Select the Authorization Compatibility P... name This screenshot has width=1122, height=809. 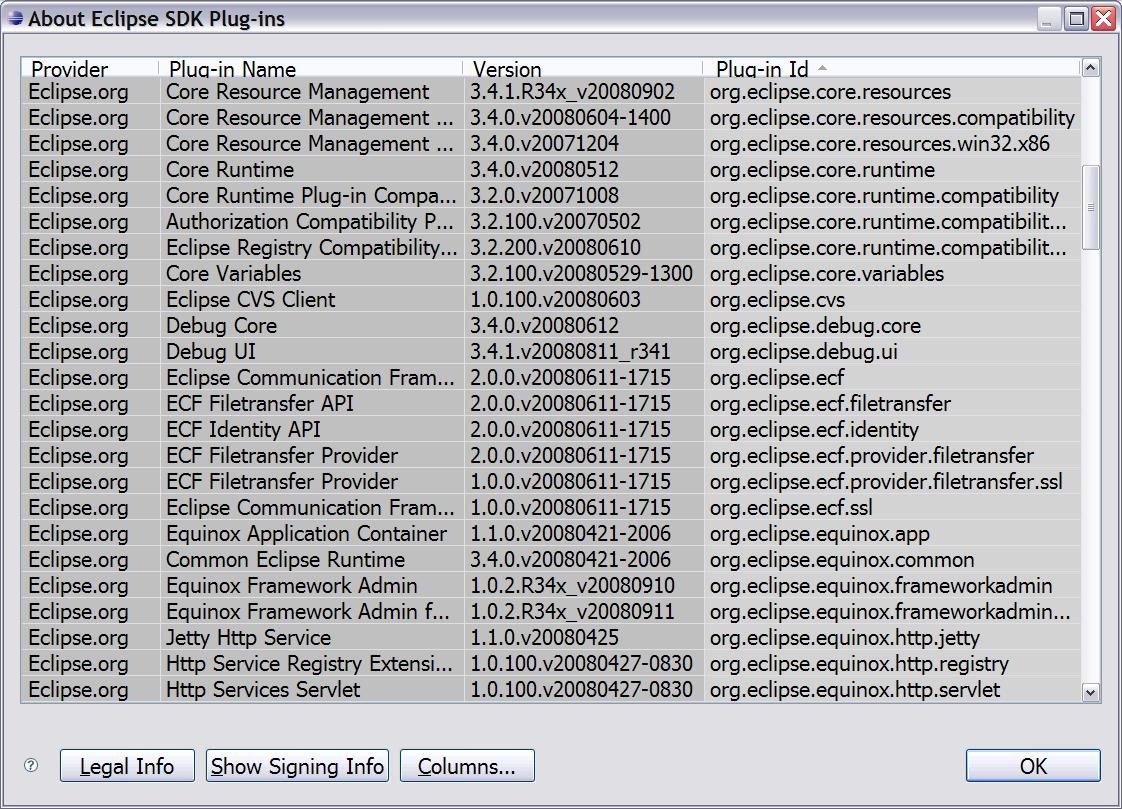[x=310, y=222]
